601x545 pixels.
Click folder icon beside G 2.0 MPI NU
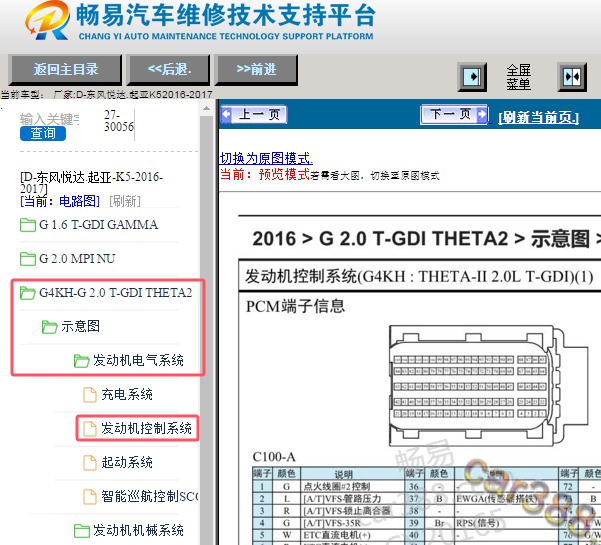(28, 259)
